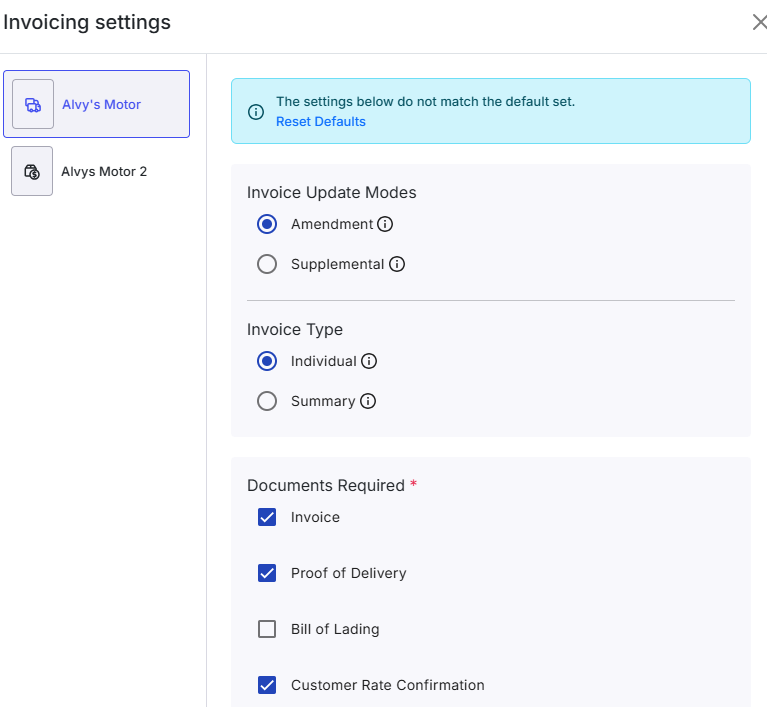Screen dimensions: 767x707
Task: Select the Amendment radio button
Action: pyautogui.click(x=267, y=224)
